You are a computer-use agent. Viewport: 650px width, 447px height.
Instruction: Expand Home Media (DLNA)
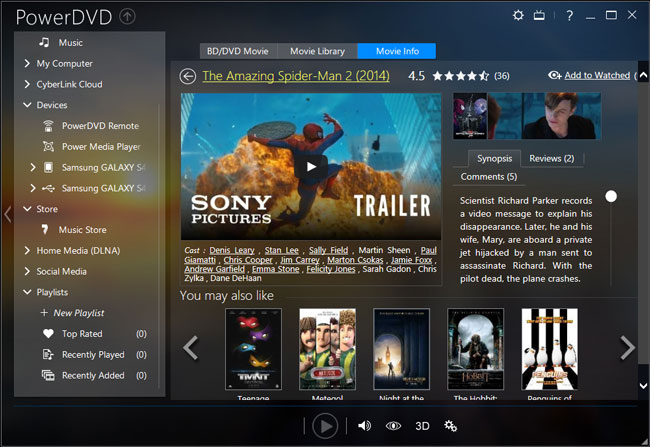(27, 250)
